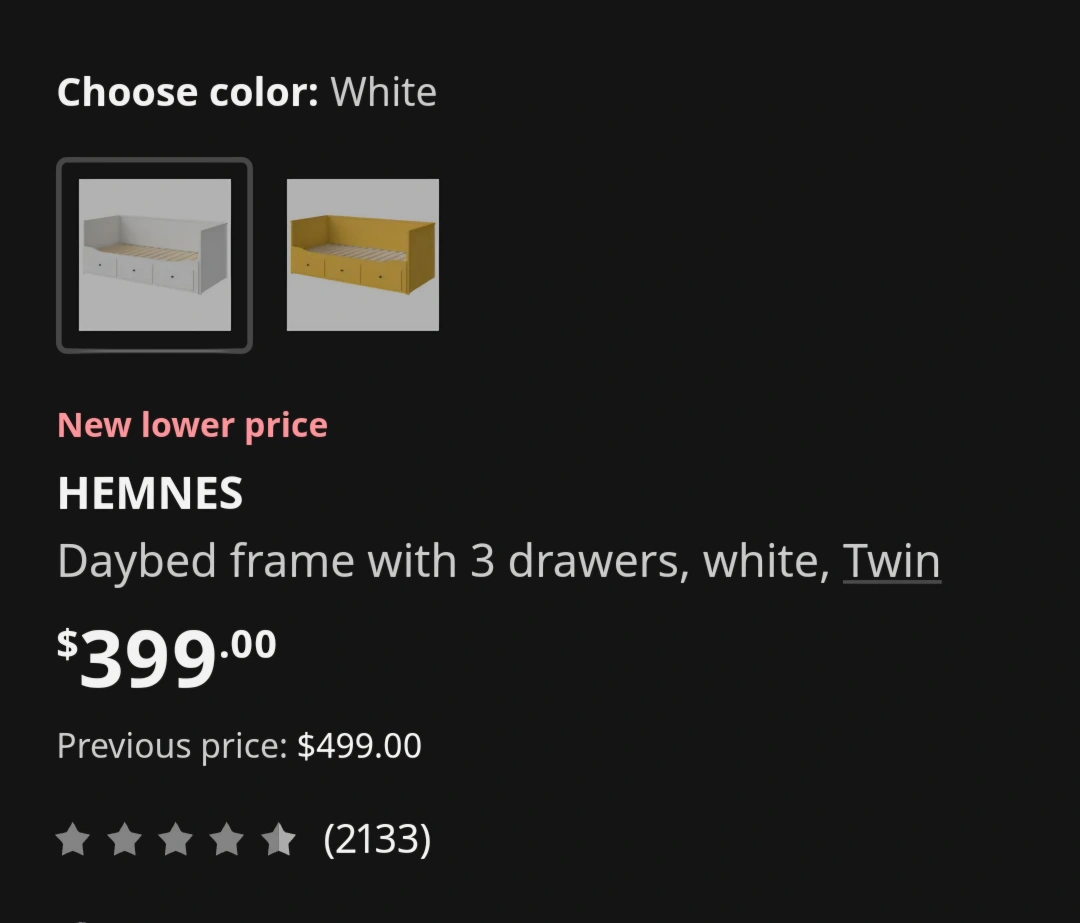Image resolution: width=1080 pixels, height=923 pixels.
Task: Click the selected color name 'White'
Action: 384,92
